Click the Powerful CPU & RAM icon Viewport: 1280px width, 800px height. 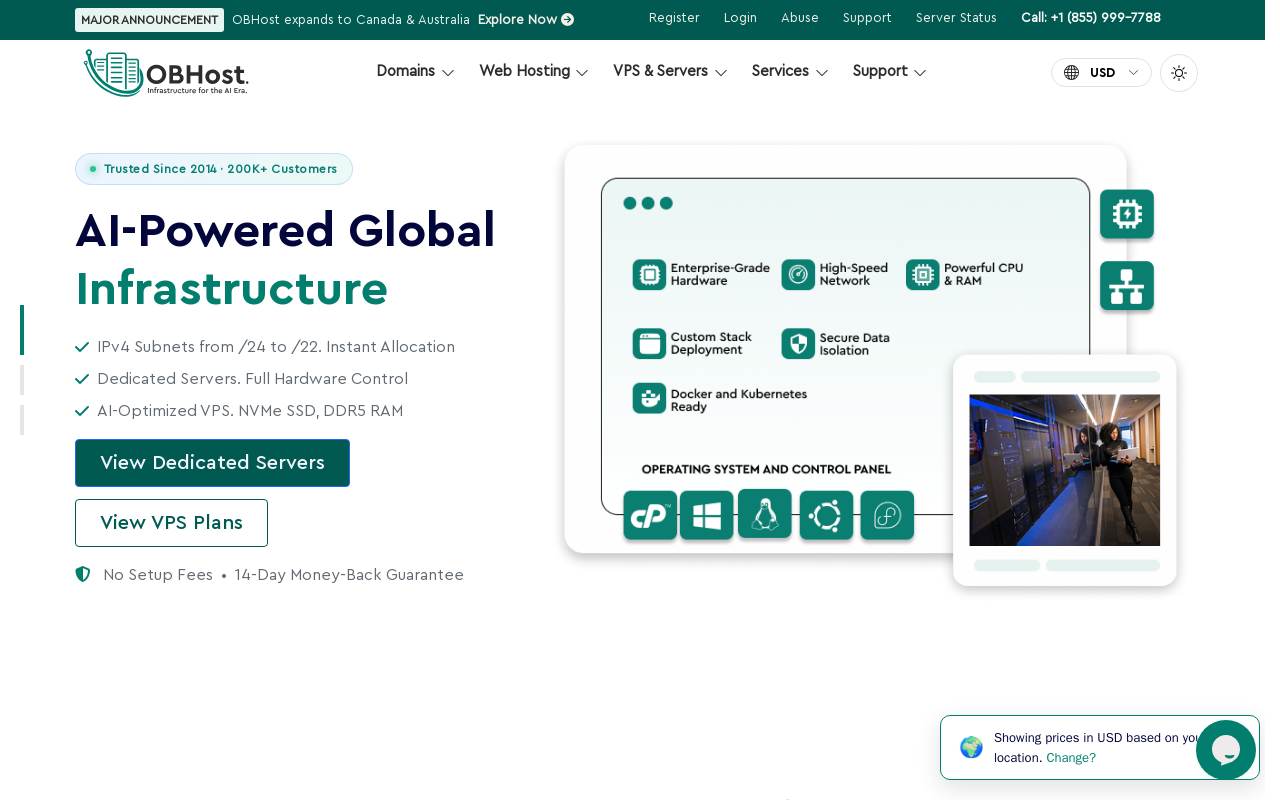click(922, 275)
